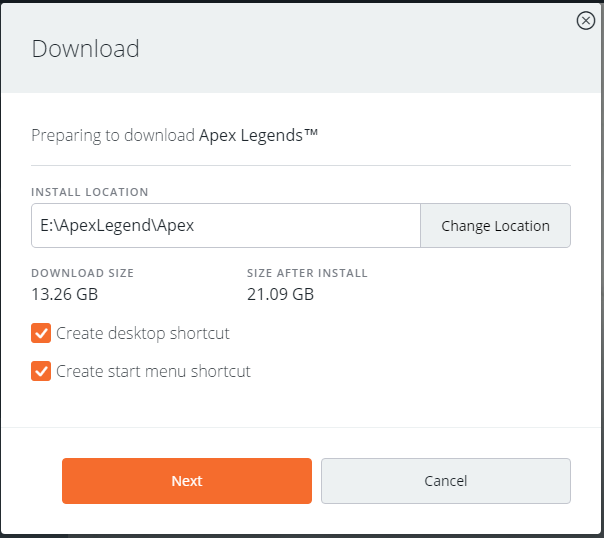The height and width of the screenshot is (538, 604).
Task: Cancel the Apex Legends download
Action: [446, 481]
